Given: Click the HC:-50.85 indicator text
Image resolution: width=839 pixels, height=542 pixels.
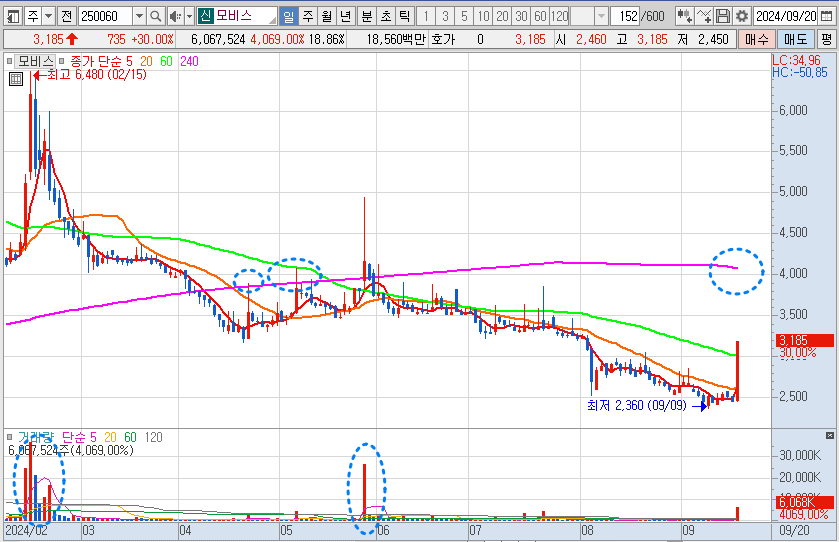Looking at the screenshot, I should pos(800,72).
